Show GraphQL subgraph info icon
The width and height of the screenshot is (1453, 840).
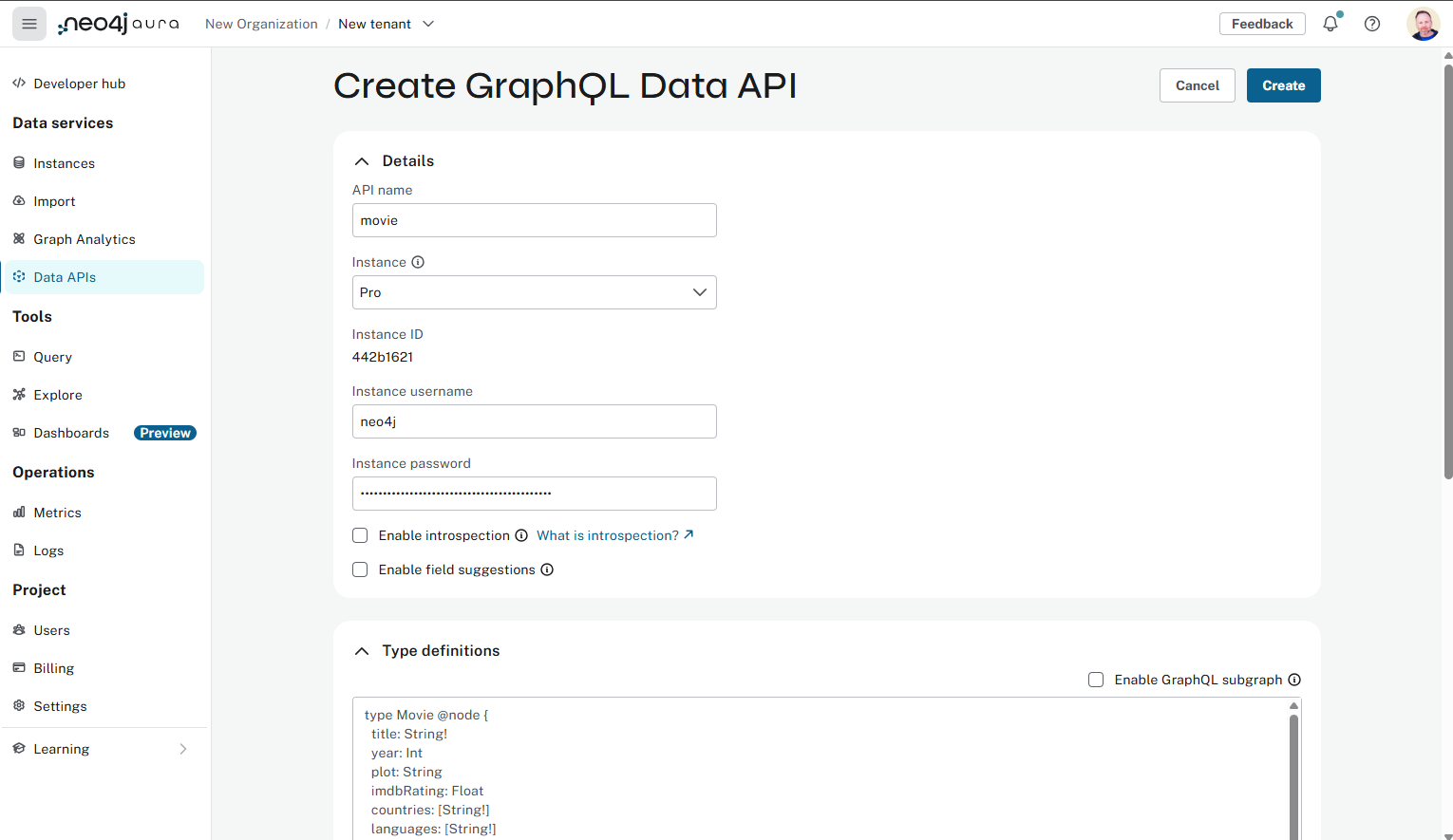[1294, 680]
